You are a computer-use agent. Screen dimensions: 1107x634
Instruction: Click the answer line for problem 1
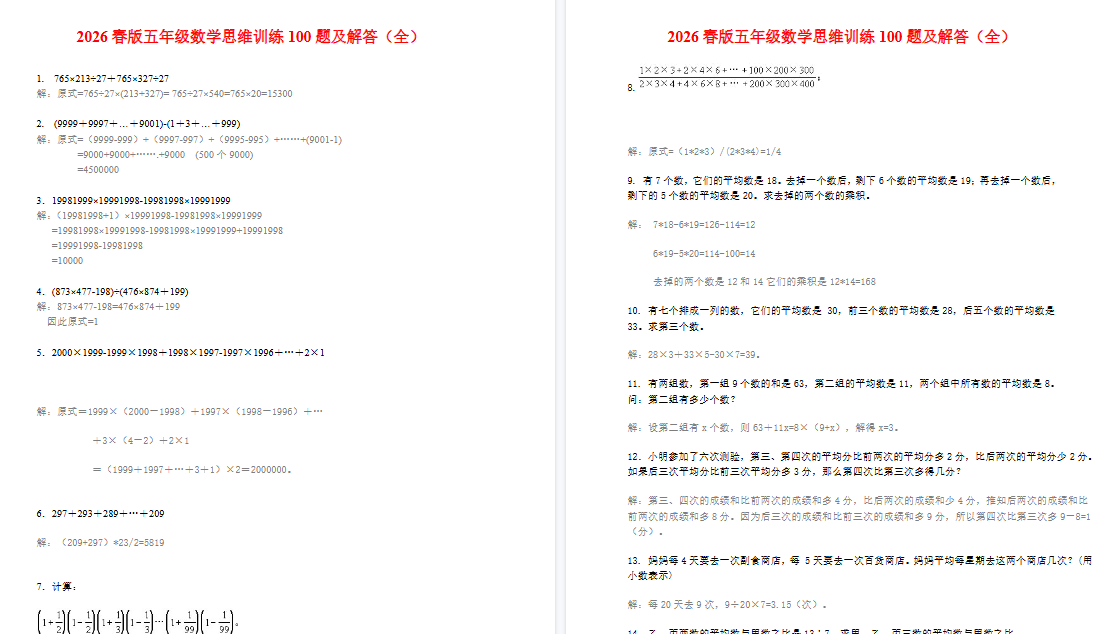tap(160, 93)
